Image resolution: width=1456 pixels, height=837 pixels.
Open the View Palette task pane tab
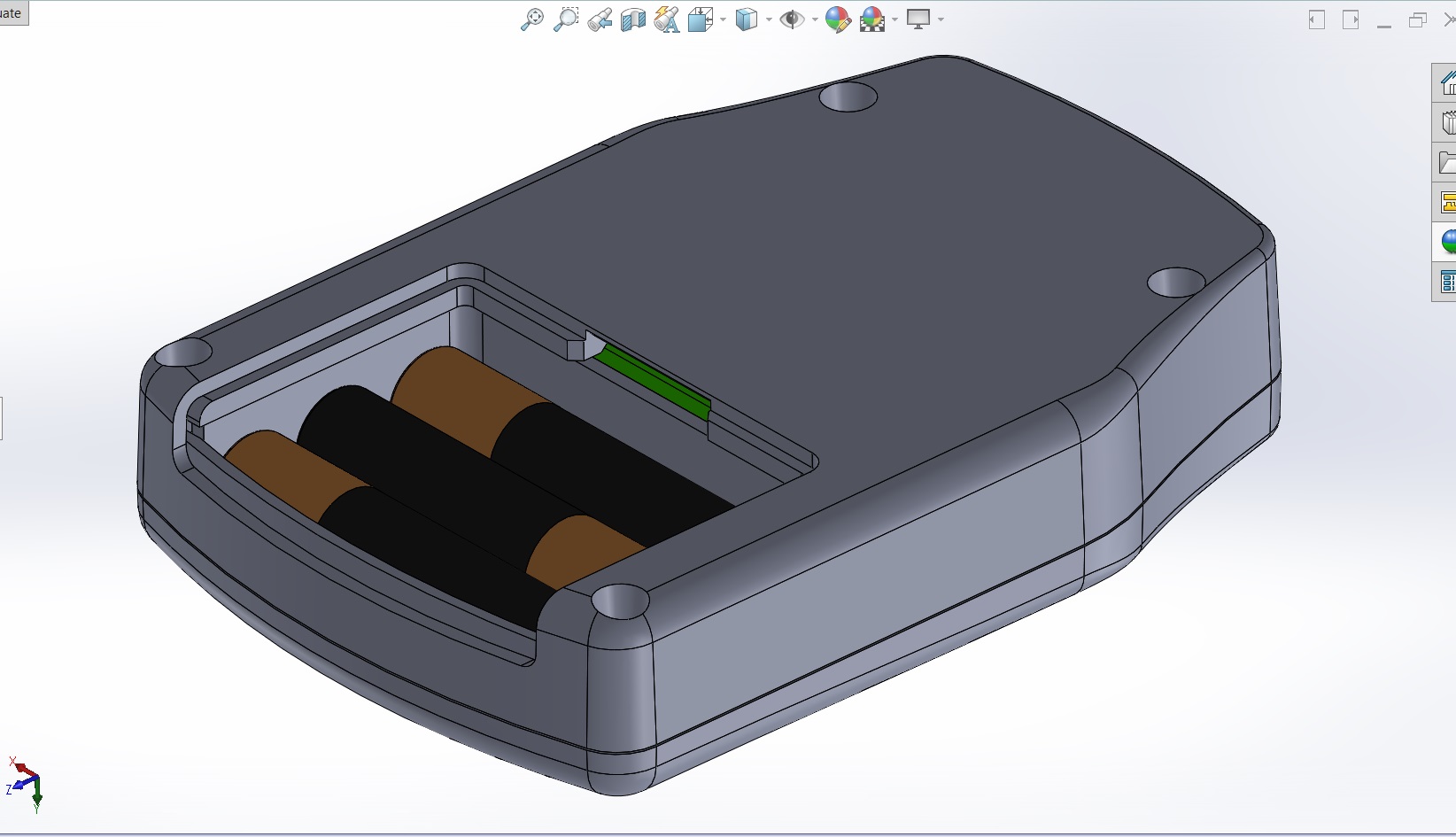(x=1445, y=202)
